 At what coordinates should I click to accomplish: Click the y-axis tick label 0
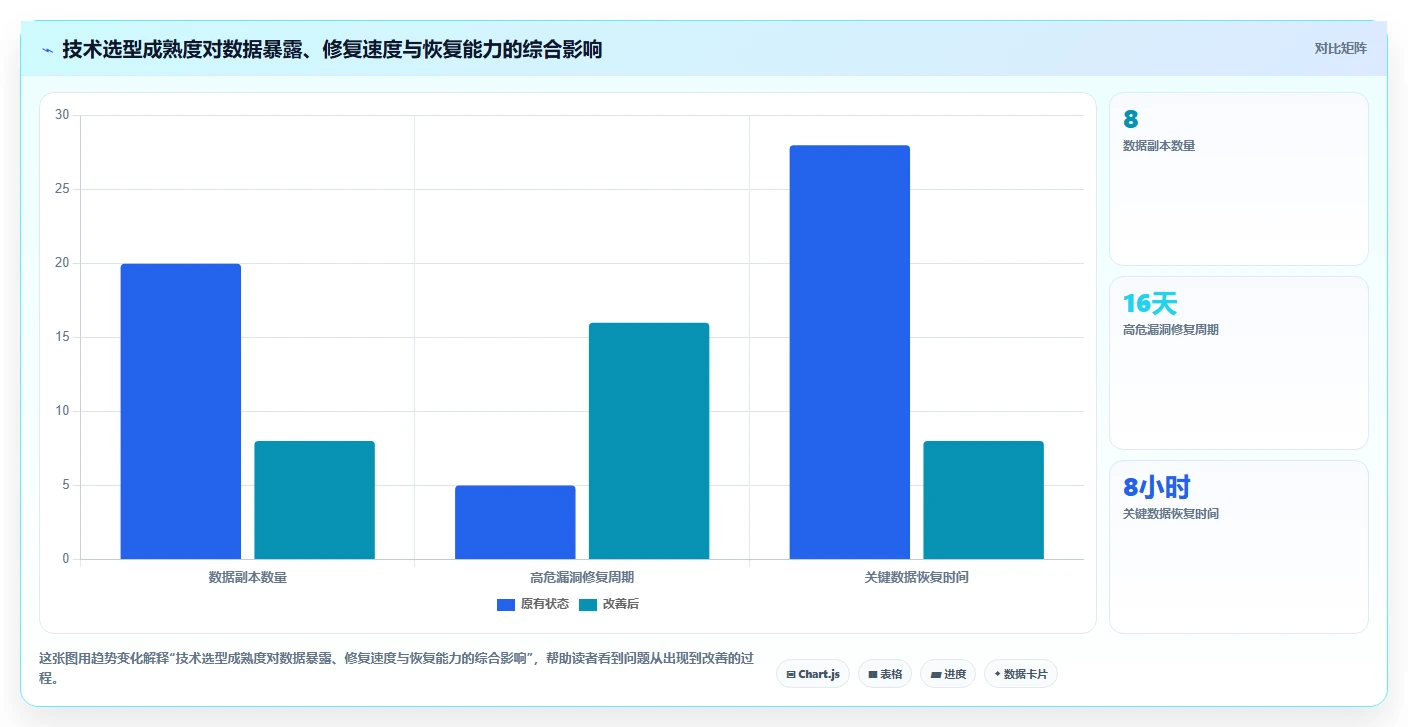tap(65, 559)
